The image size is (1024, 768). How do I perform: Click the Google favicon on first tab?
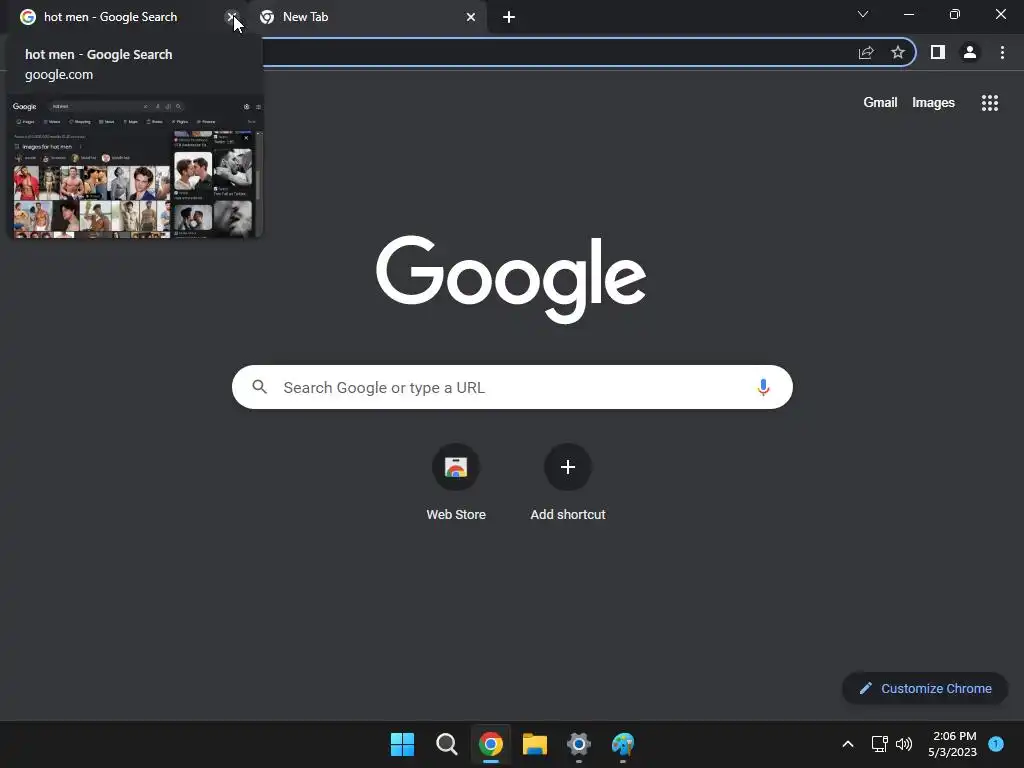27,17
